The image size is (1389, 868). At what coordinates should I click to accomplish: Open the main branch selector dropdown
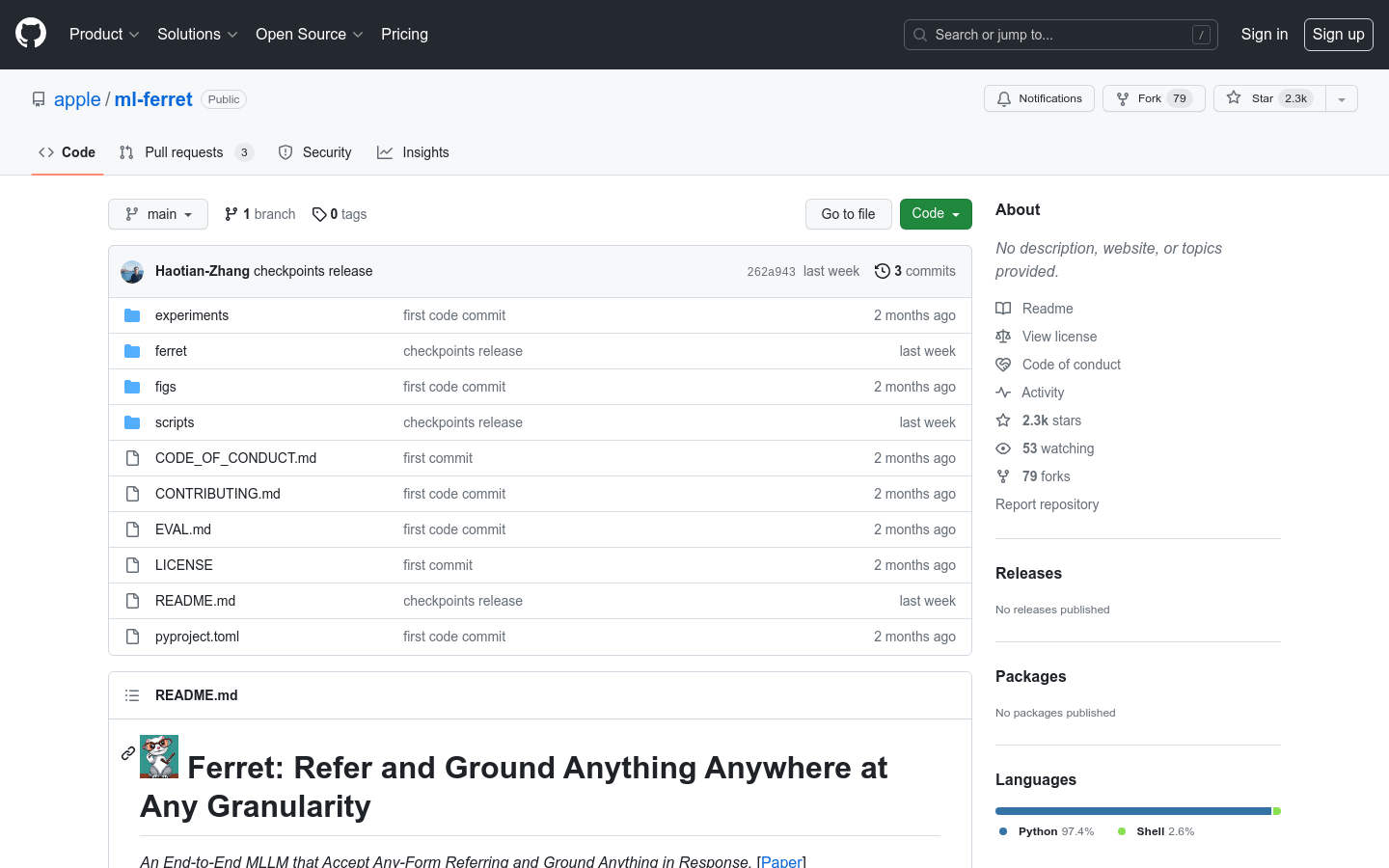[x=158, y=214]
